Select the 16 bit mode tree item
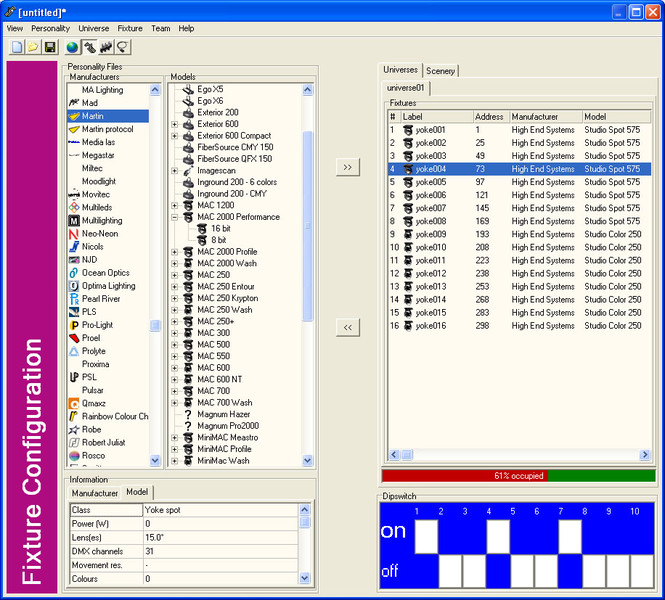The image size is (665, 600). pos(221,229)
